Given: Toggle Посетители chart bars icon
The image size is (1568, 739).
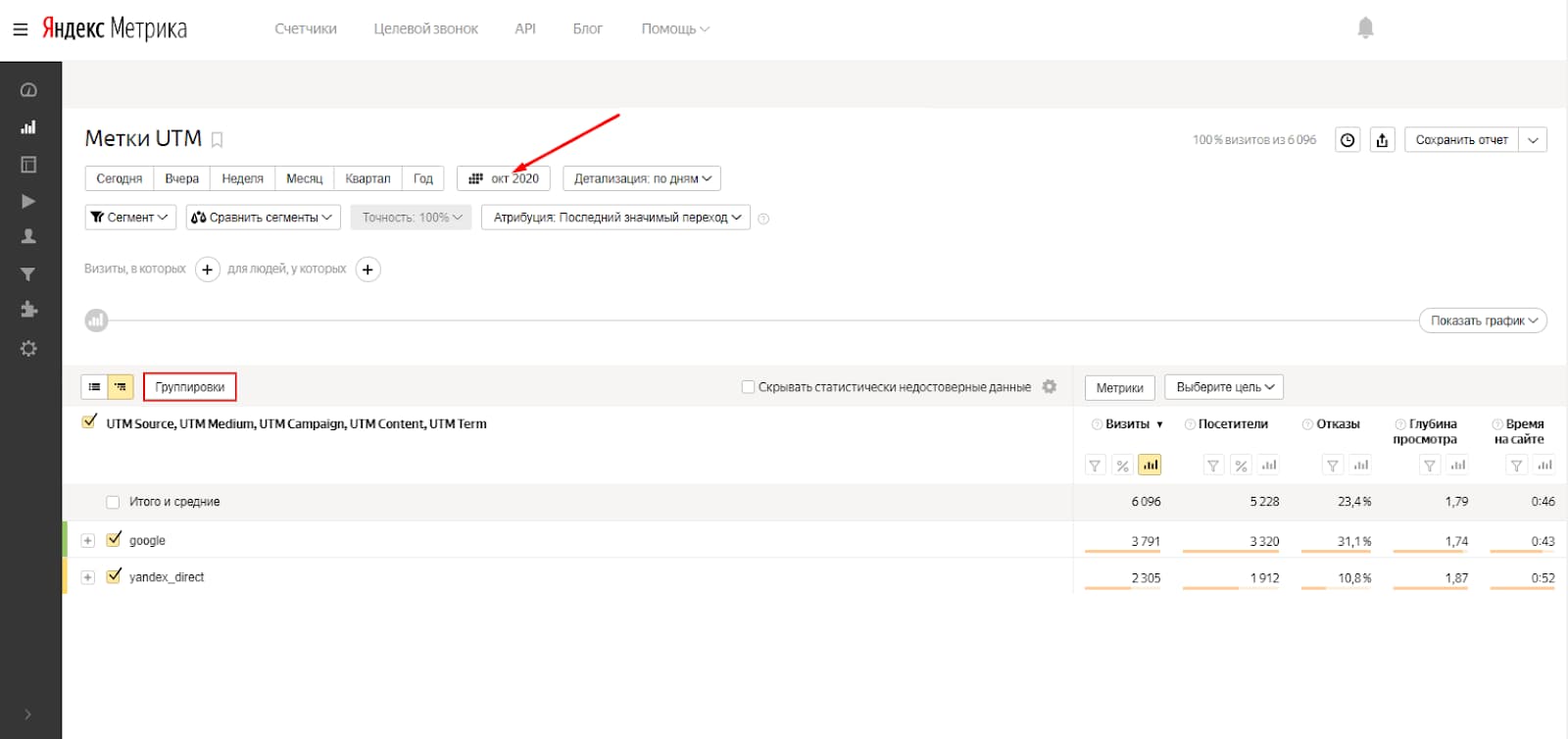Looking at the screenshot, I should point(1268,466).
